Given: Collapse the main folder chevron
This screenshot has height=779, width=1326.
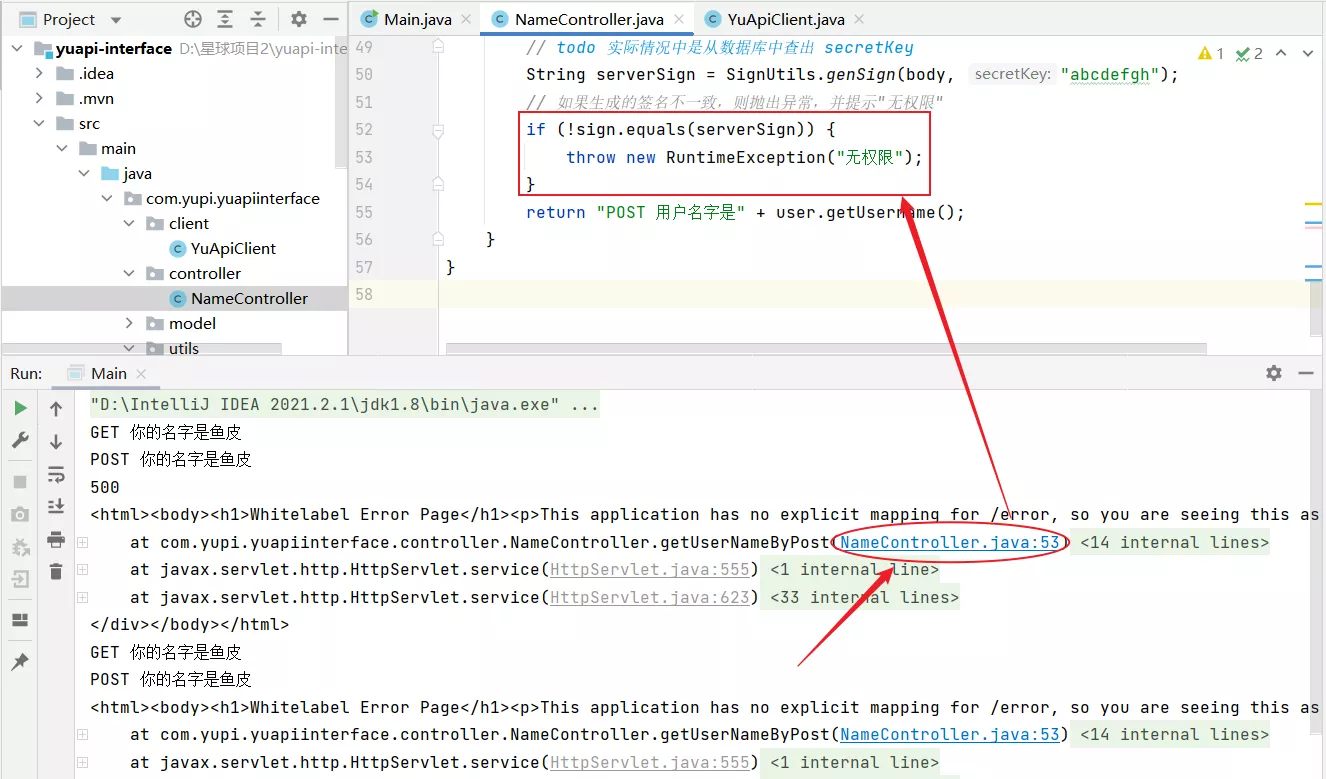Looking at the screenshot, I should pos(62,148).
